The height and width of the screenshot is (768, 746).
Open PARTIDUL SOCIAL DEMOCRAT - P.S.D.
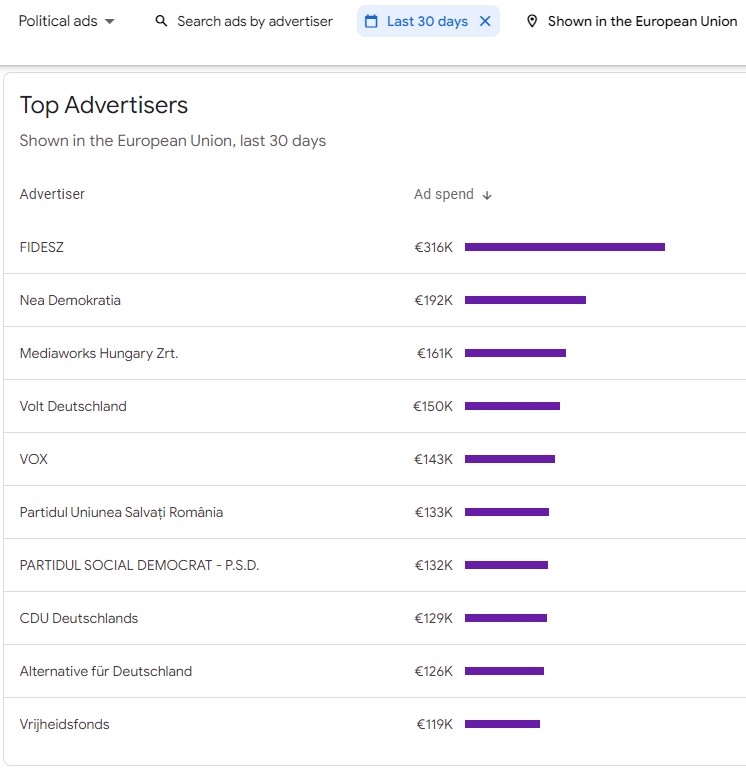375,565
